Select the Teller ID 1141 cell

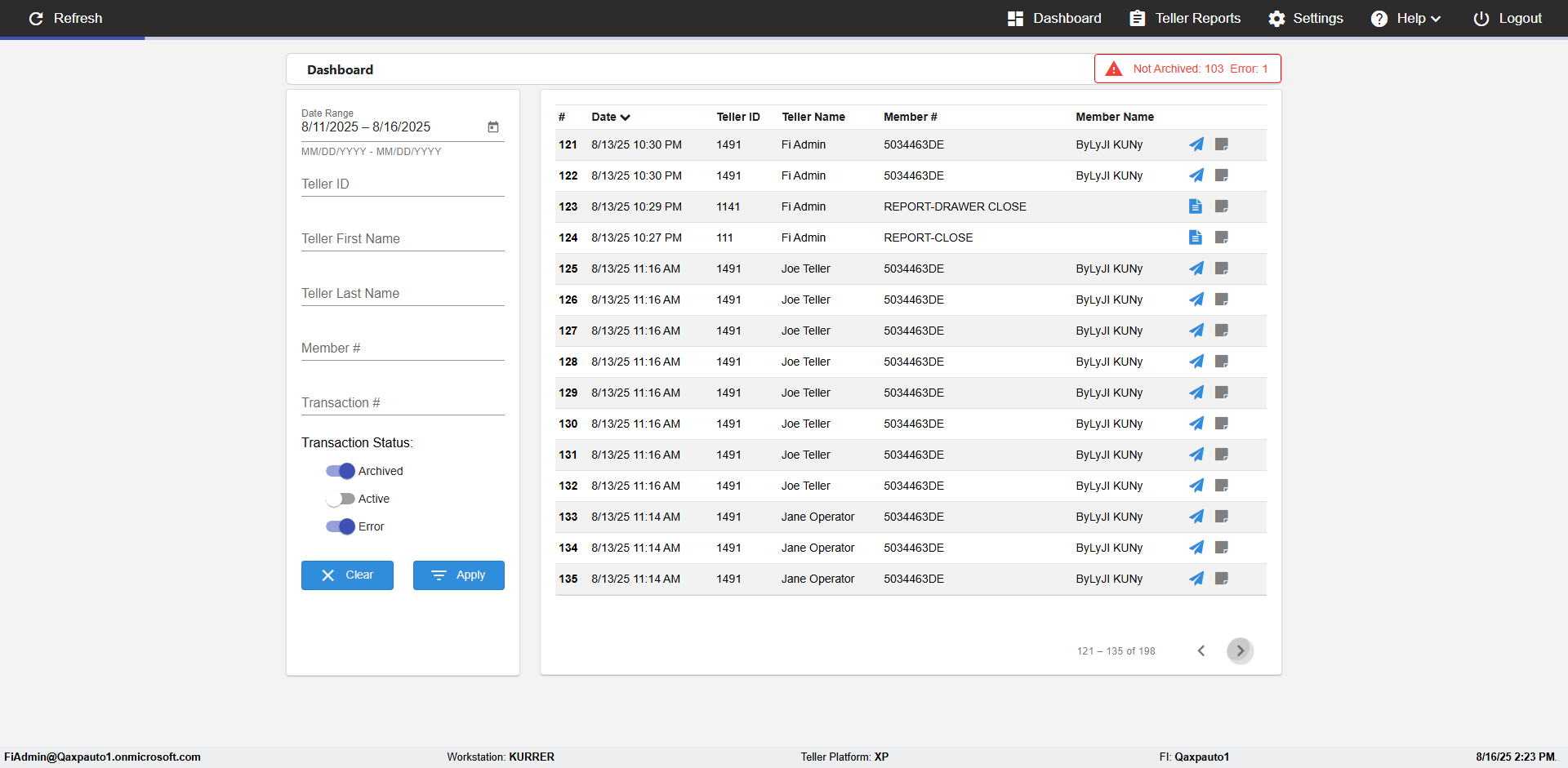[x=728, y=206]
